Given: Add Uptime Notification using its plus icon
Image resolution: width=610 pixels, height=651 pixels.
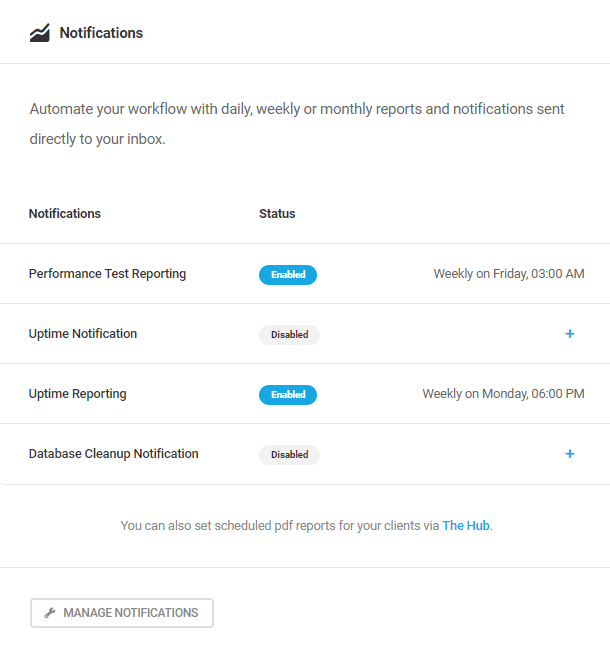Looking at the screenshot, I should (x=570, y=334).
